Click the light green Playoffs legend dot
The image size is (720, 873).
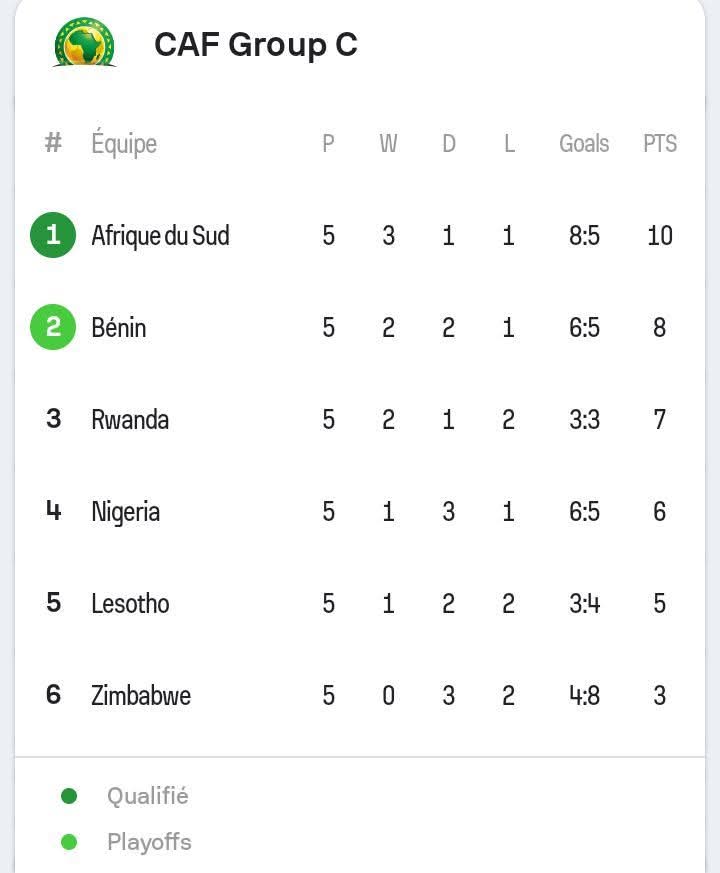tap(69, 842)
